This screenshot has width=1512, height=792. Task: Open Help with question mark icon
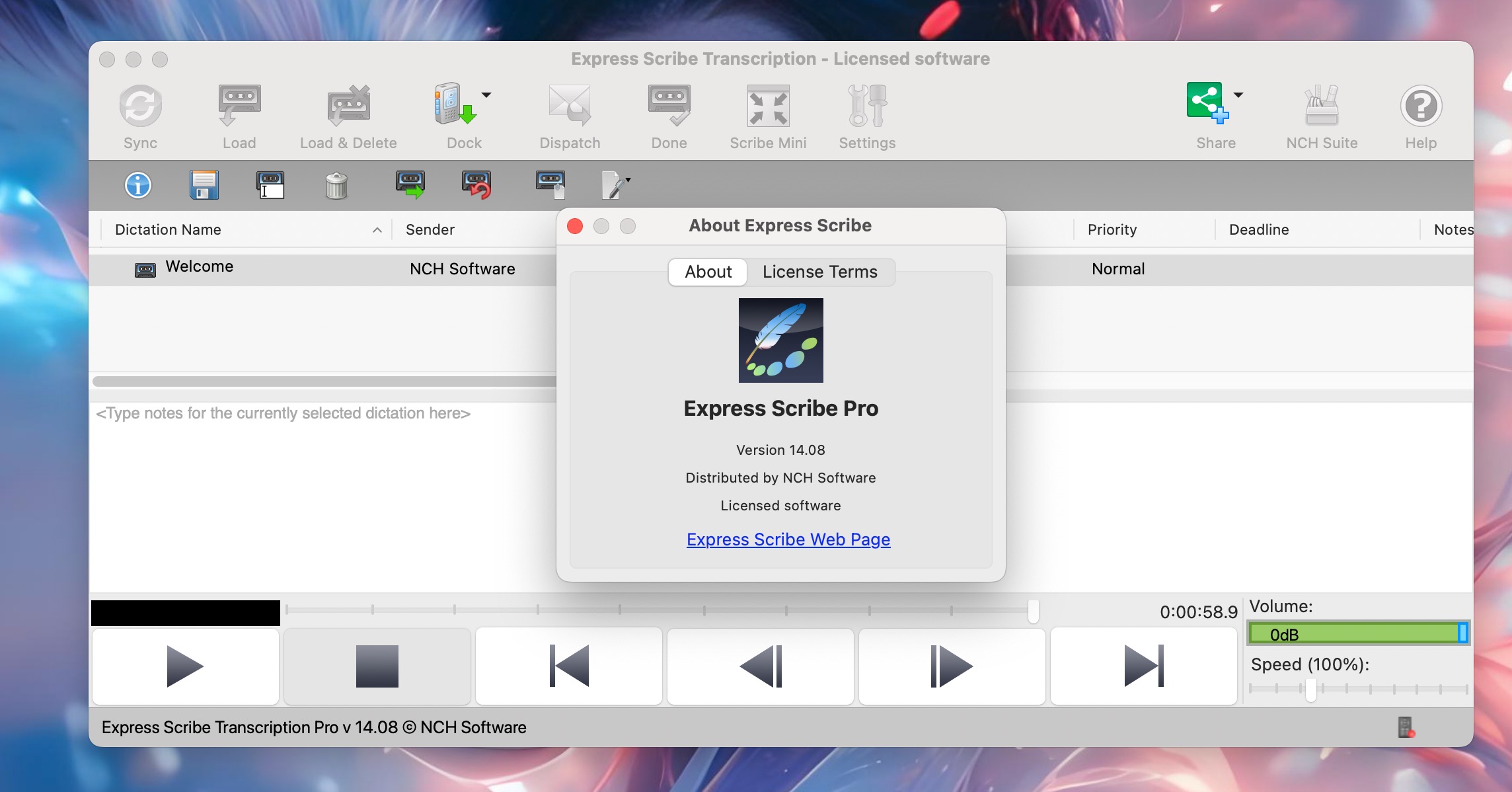point(1421,106)
